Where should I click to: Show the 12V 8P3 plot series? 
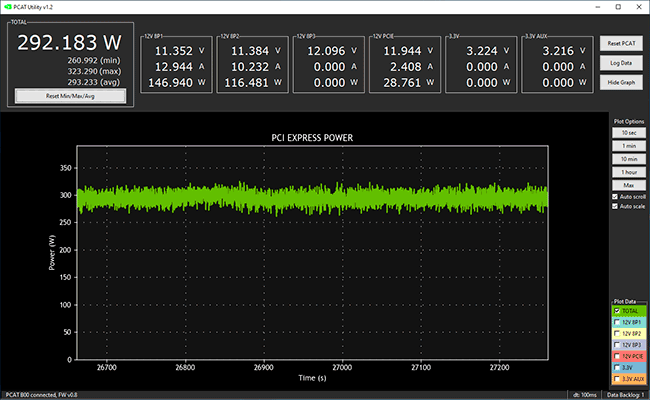[617, 345]
